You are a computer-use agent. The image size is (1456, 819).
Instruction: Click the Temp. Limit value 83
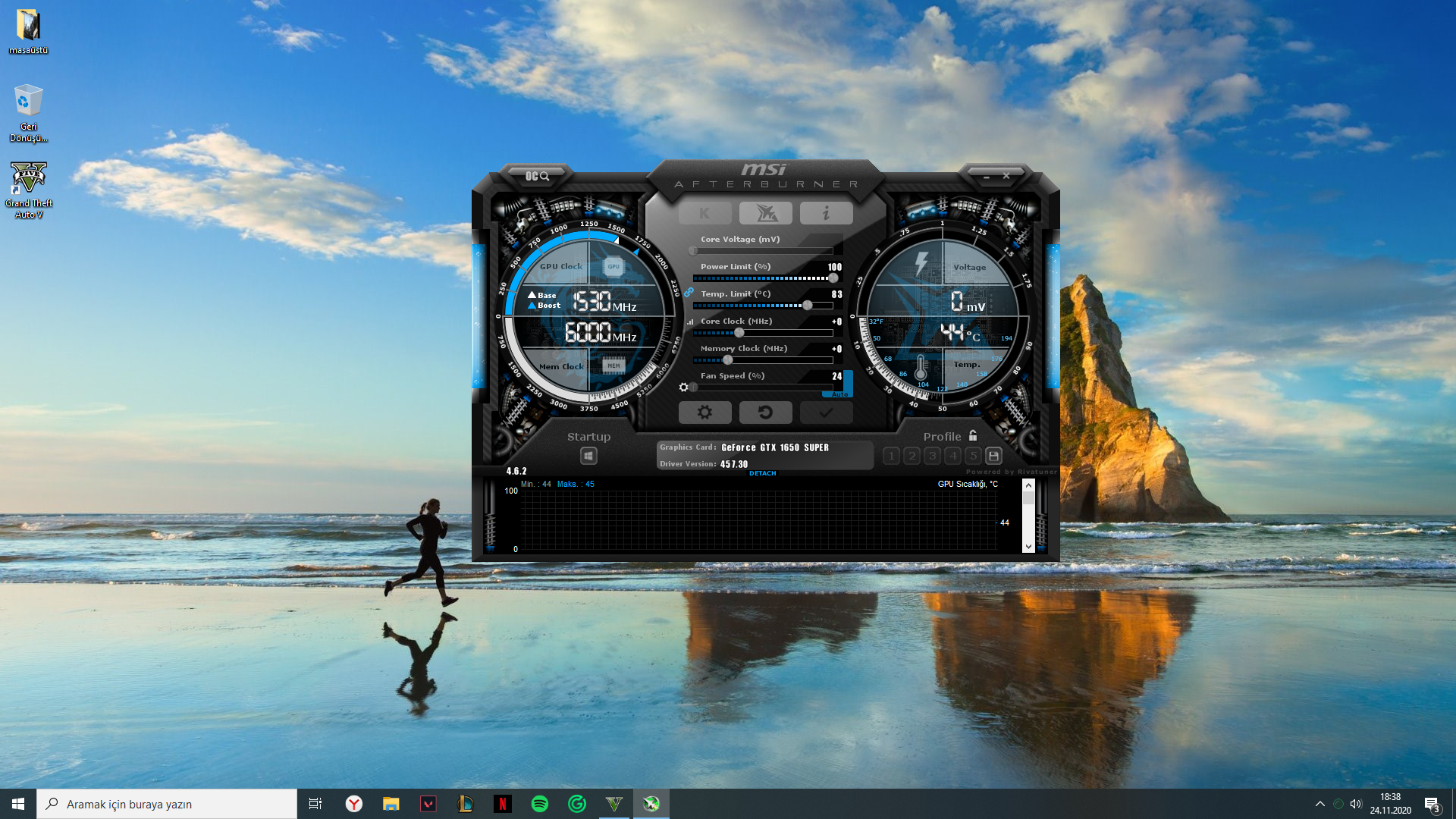point(836,294)
